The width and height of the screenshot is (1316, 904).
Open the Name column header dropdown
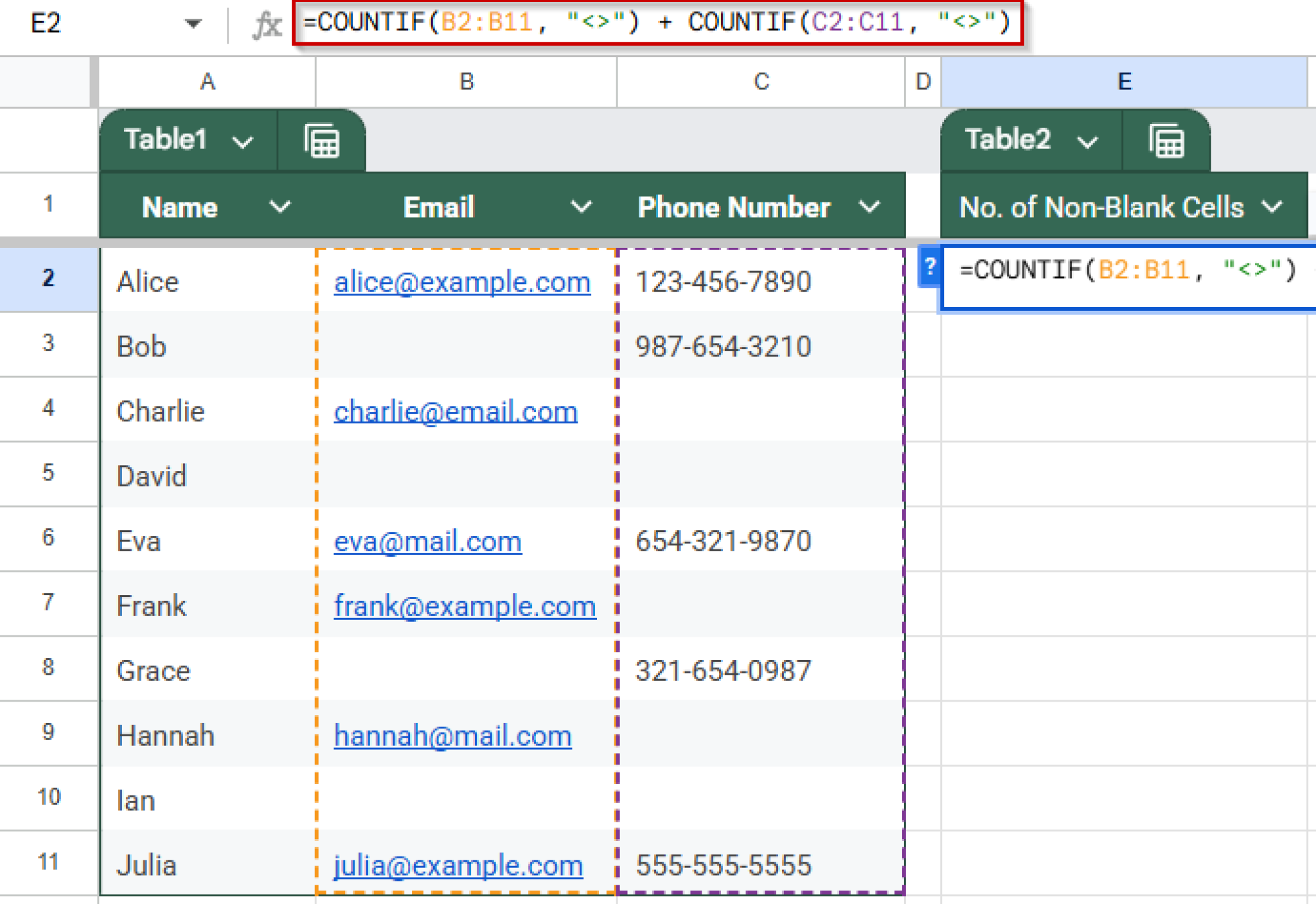(280, 207)
